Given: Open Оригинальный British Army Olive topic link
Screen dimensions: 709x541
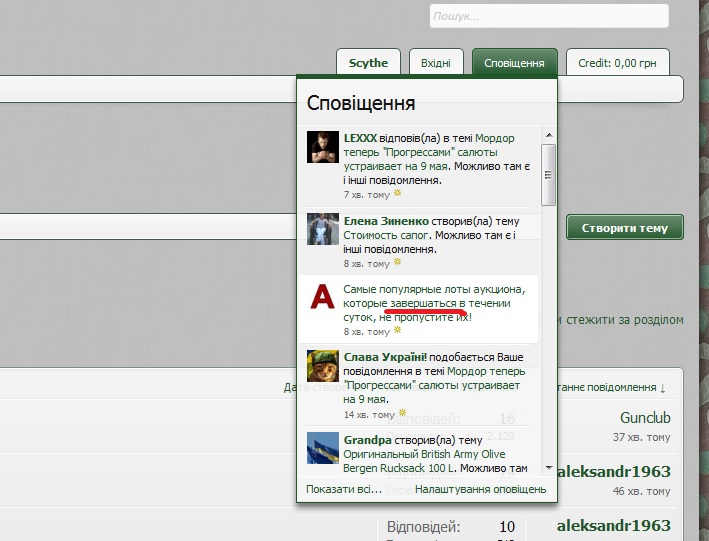Looking at the screenshot, I should coord(424,461).
